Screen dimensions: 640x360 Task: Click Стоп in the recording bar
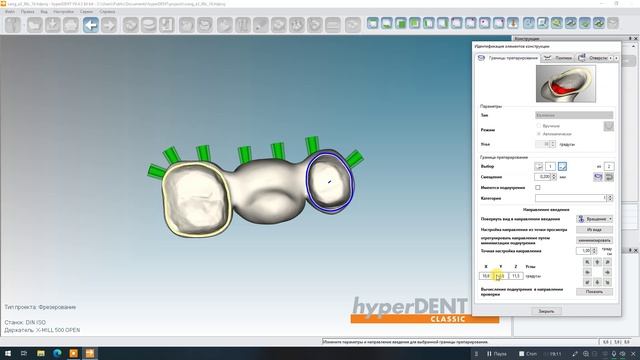[x=528, y=353]
